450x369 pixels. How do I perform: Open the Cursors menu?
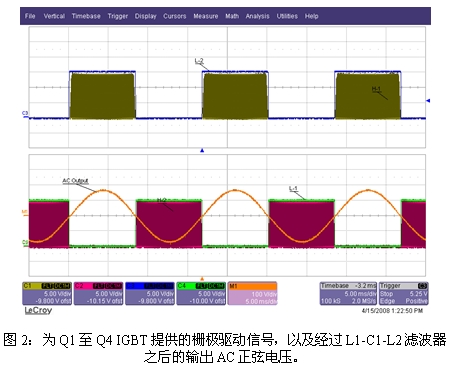(x=175, y=16)
